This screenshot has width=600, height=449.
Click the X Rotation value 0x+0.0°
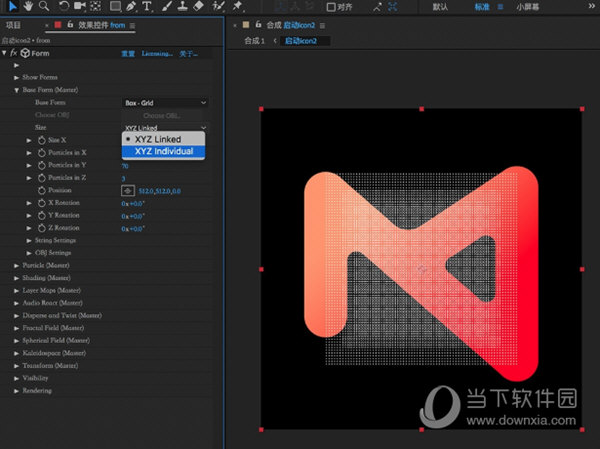click(x=133, y=204)
